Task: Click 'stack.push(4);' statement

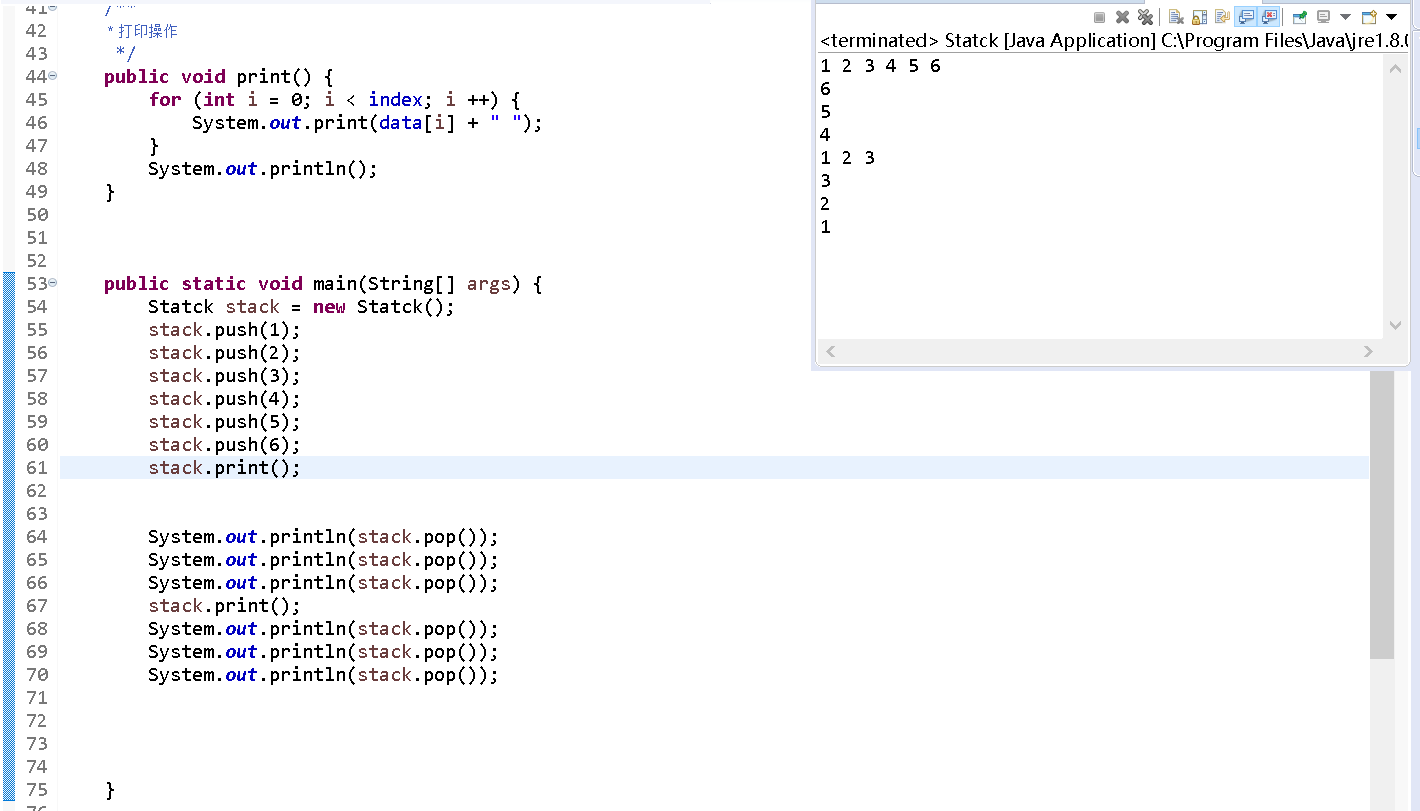Action: click(x=224, y=399)
